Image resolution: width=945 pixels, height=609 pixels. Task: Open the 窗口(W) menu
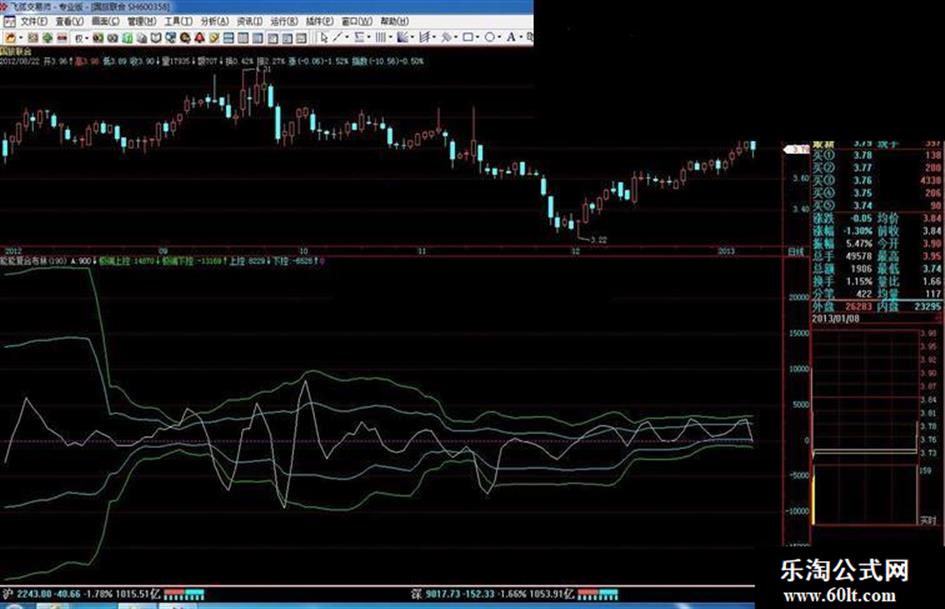(356, 22)
